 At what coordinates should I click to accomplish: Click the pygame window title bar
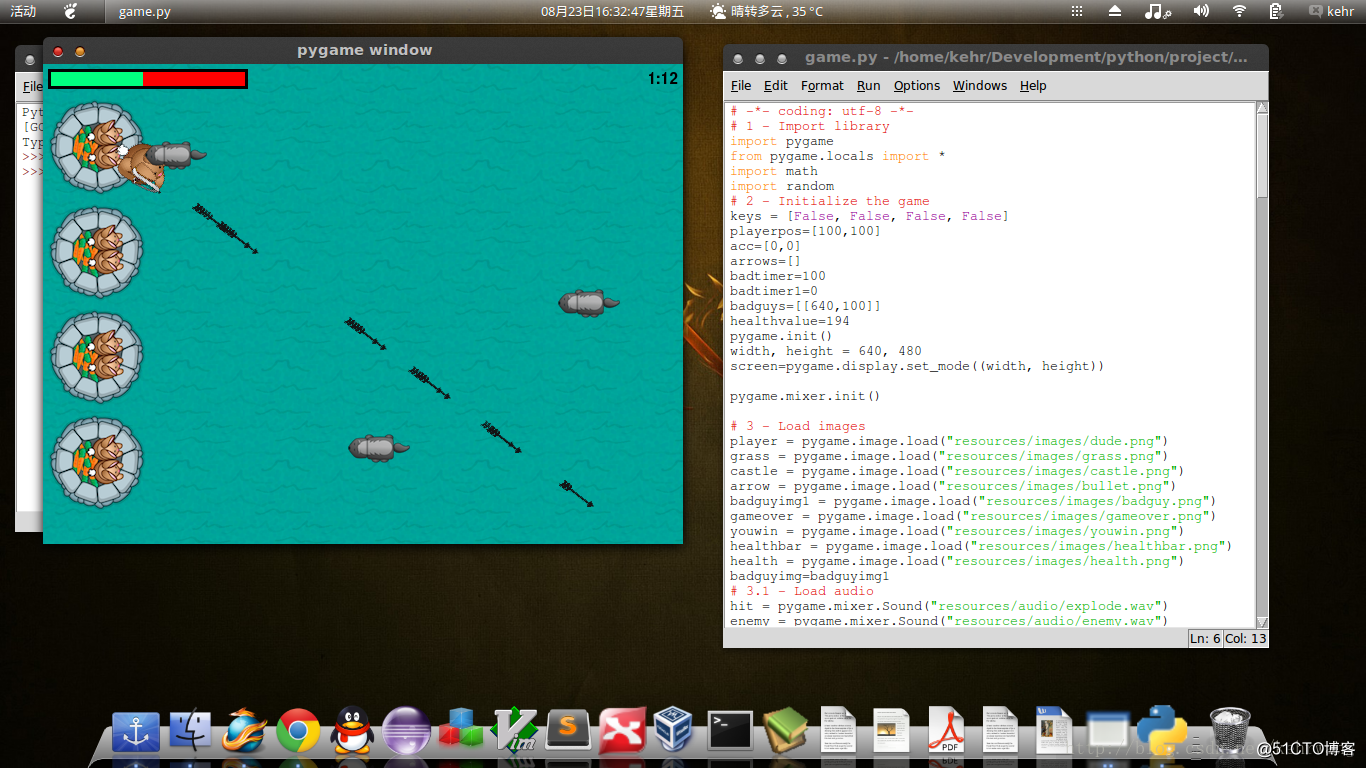click(364, 50)
